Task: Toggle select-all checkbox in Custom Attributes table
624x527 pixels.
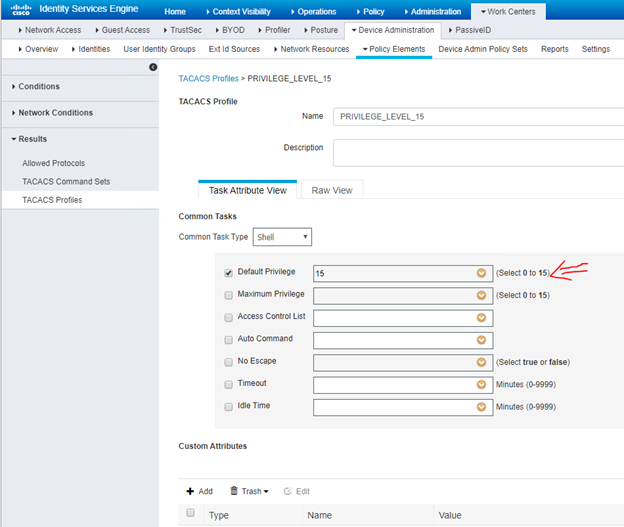Action: 191,513
